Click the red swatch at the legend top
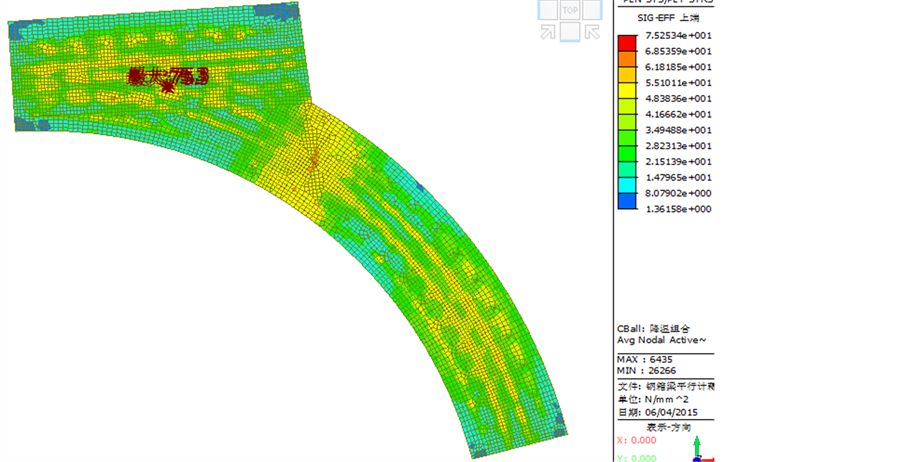 coord(627,43)
